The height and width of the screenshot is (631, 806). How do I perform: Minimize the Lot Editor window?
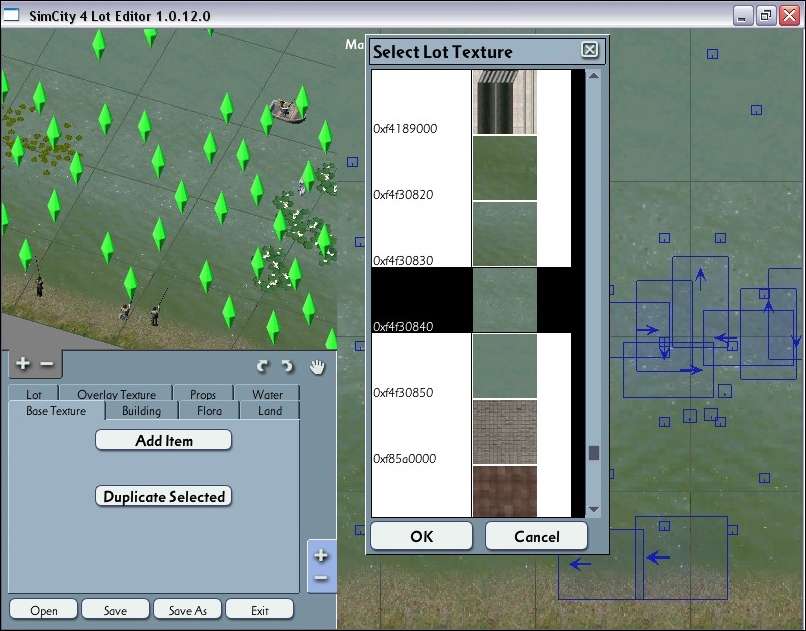742,15
